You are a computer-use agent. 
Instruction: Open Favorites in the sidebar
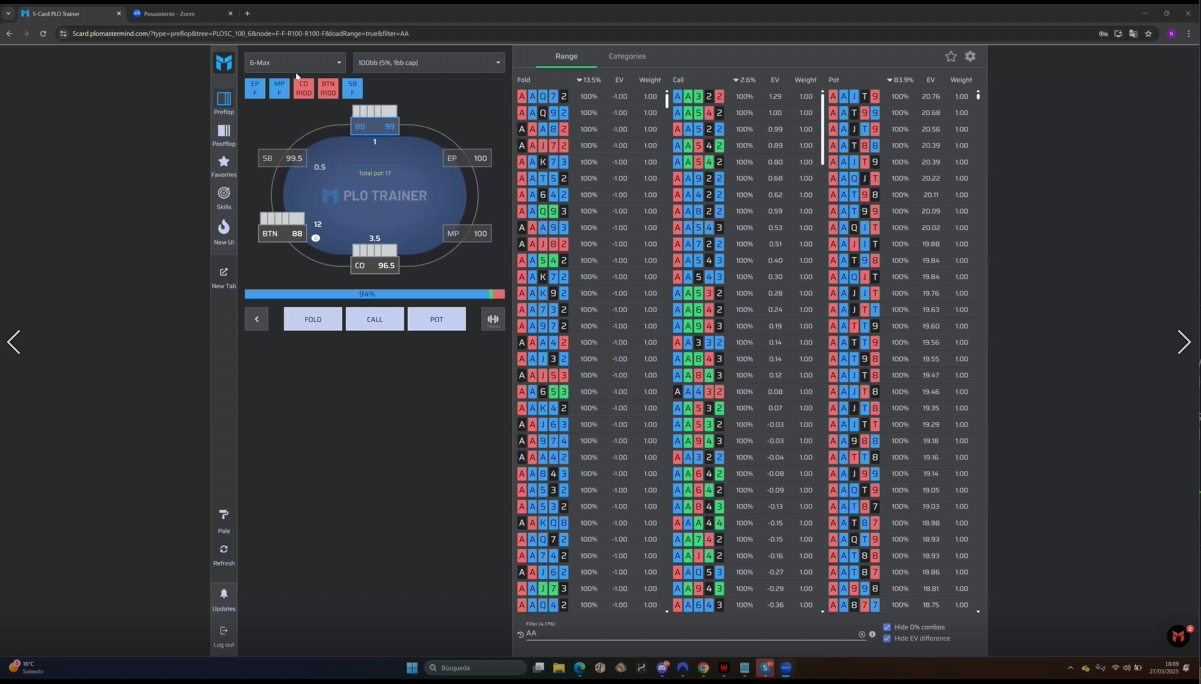click(x=224, y=166)
